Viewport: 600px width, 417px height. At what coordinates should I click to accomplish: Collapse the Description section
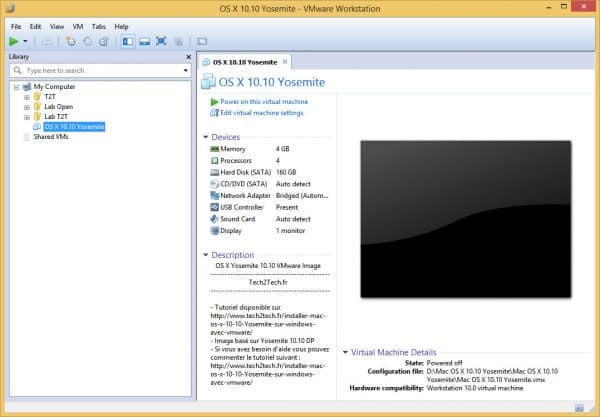coord(205,255)
